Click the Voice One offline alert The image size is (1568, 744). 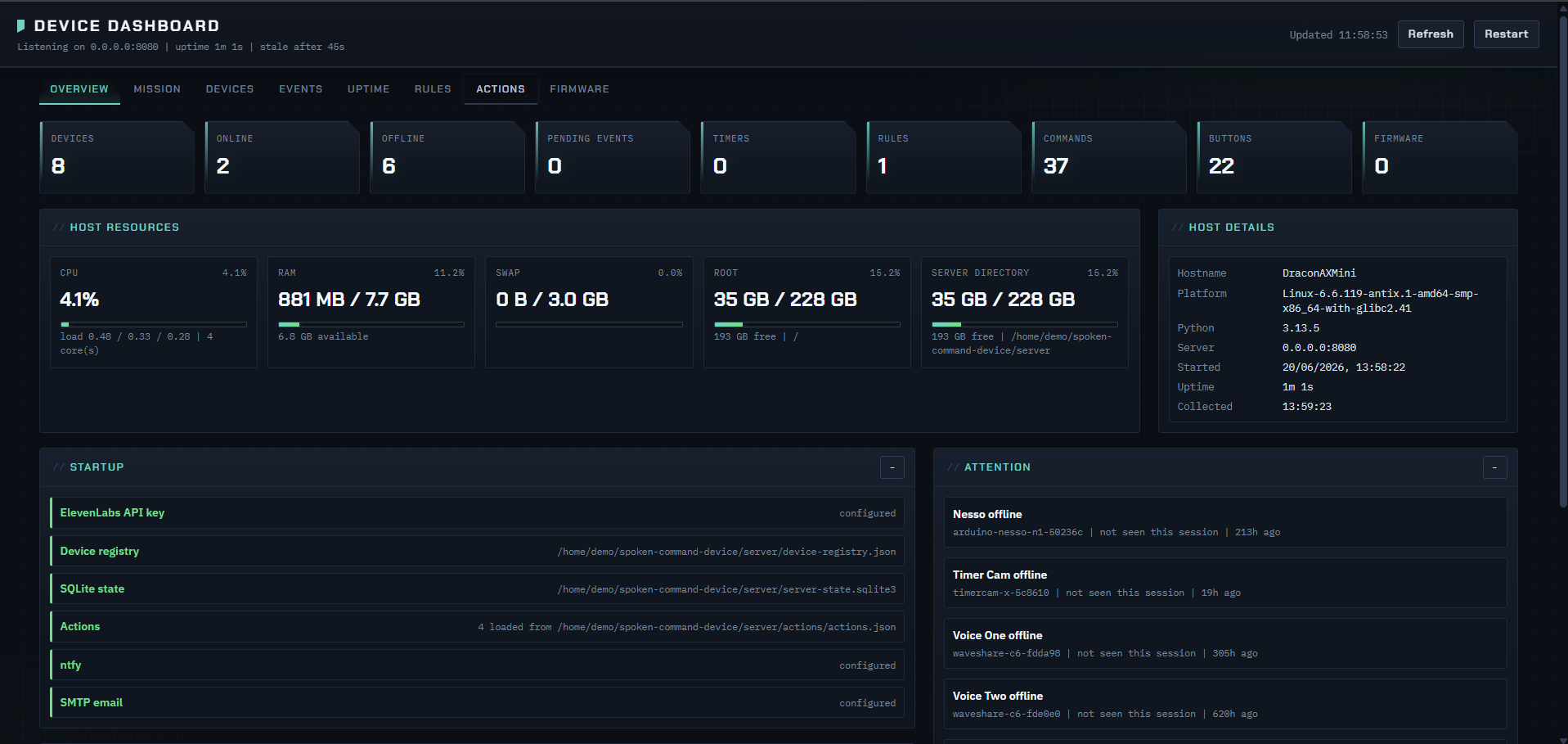pos(1225,643)
